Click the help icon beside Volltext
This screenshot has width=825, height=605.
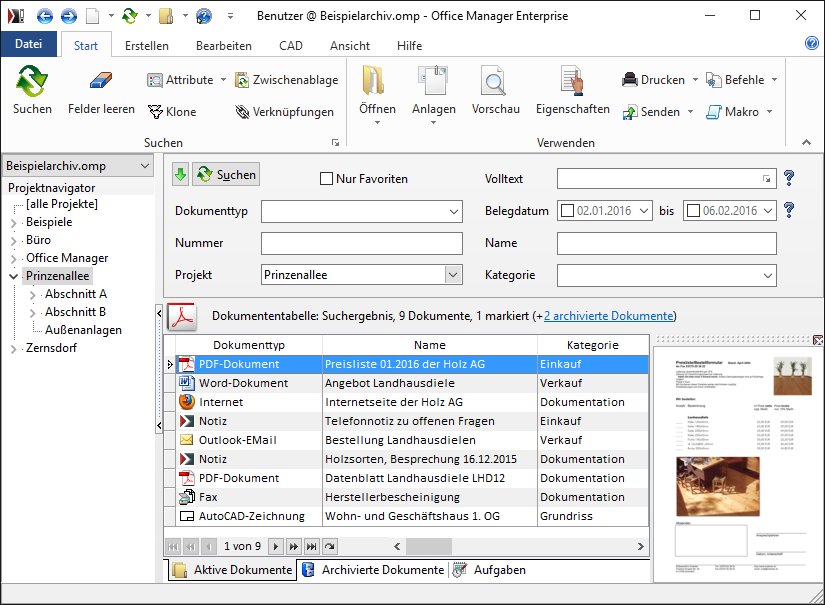point(789,178)
